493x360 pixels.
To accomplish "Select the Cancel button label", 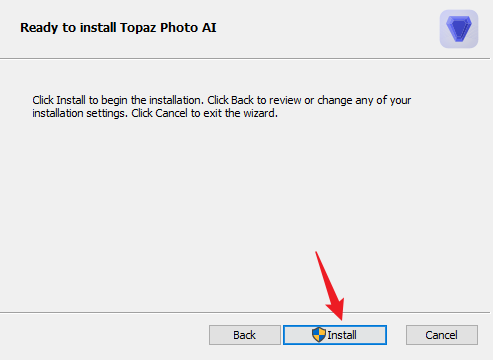I will 441,335.
